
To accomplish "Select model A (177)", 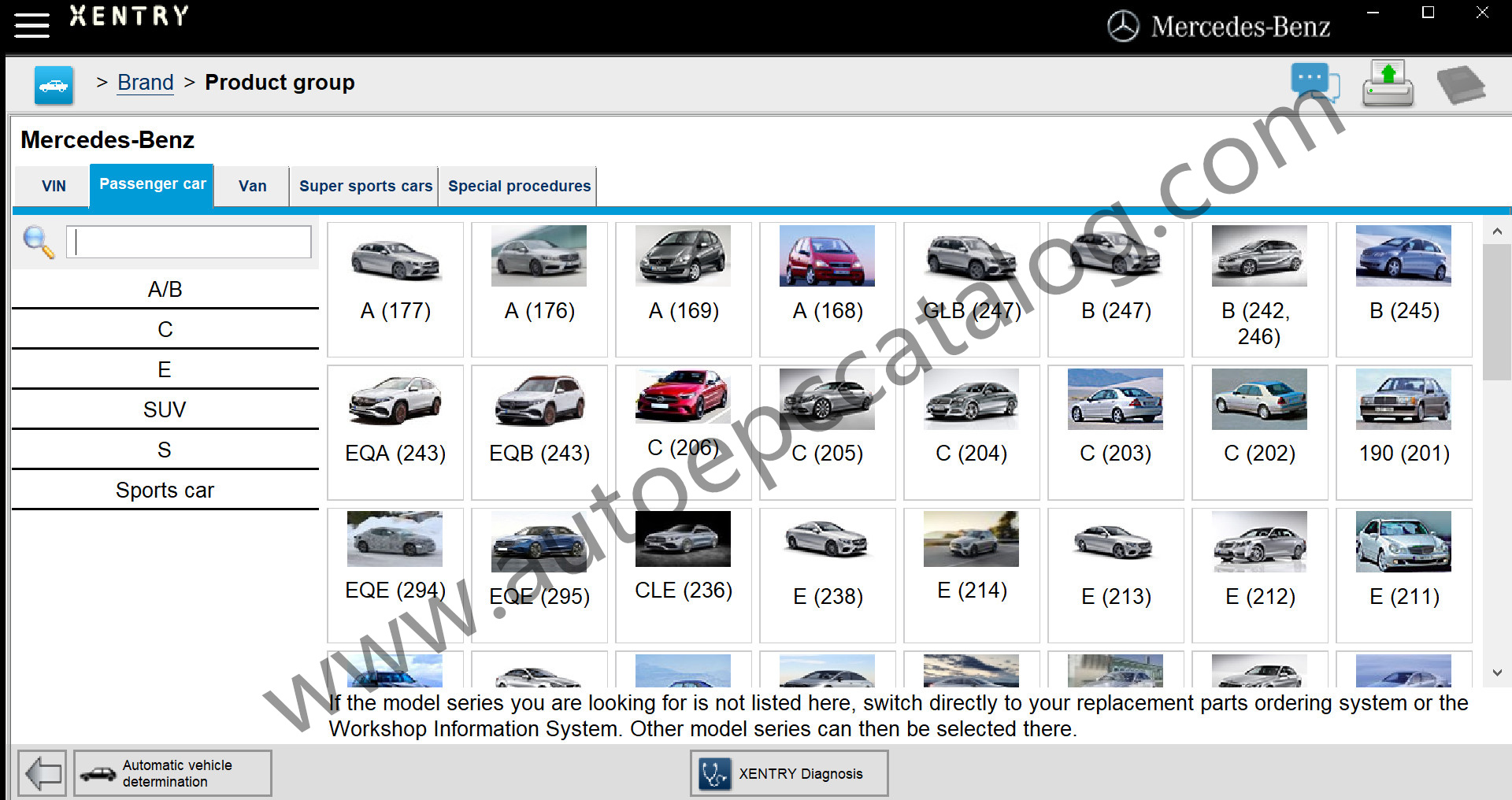I will (395, 290).
